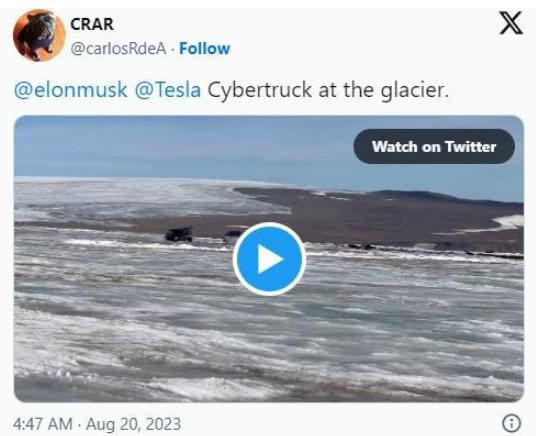Click the CRAR display name
Screen dimensions: 536x436
92,24
